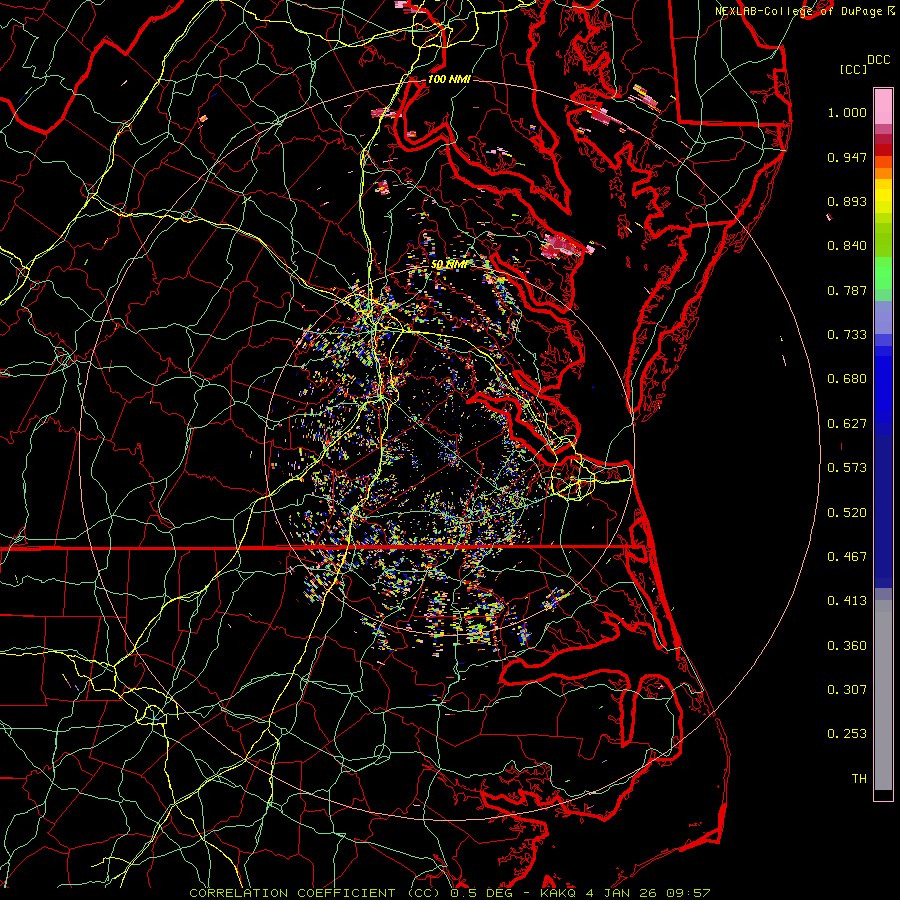Pick the lavender band on the legend

click(883, 317)
